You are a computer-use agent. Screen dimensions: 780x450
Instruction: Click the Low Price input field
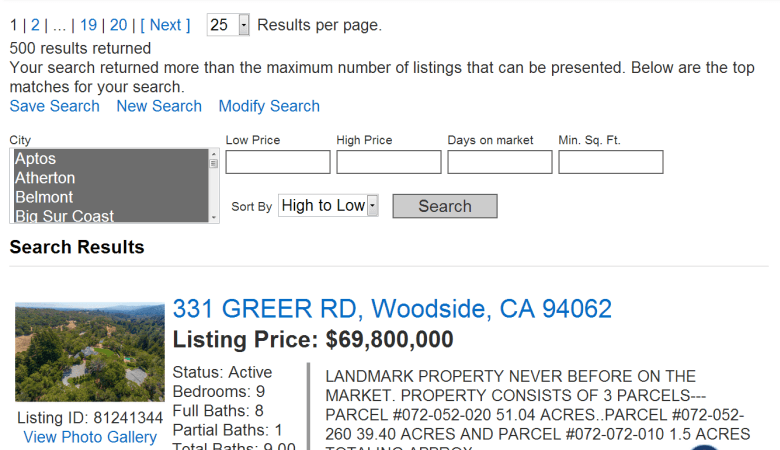(x=278, y=162)
